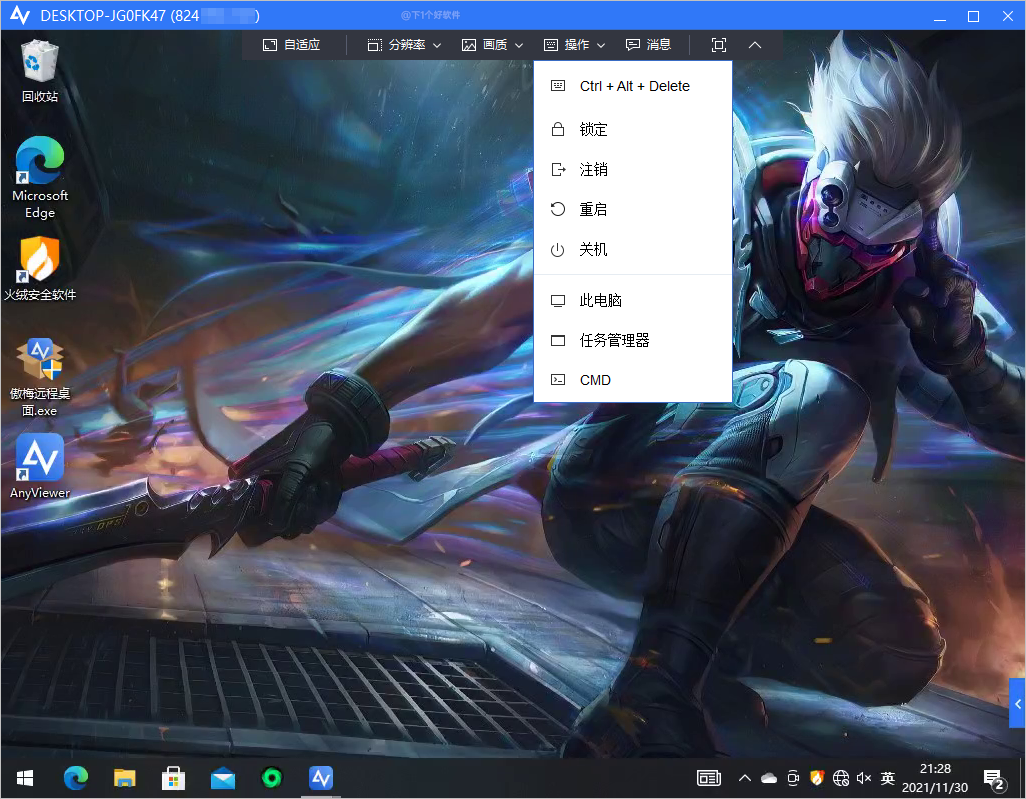Open the 回收站 (Recycle Bin) desktop icon
This screenshot has width=1026, height=799.
[x=40, y=71]
